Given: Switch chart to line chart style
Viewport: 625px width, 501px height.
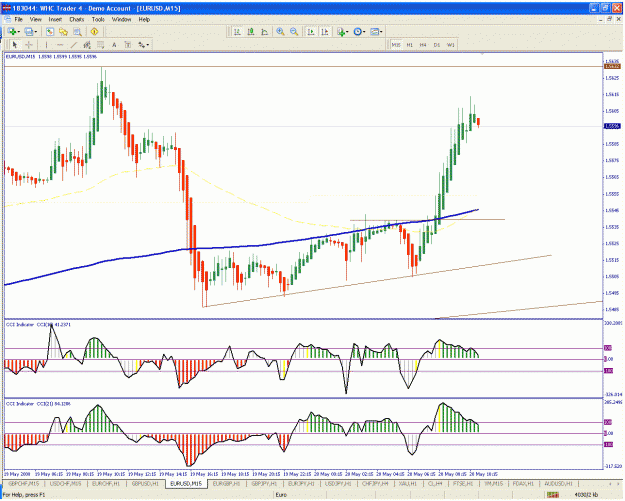Looking at the screenshot, I should [x=265, y=31].
